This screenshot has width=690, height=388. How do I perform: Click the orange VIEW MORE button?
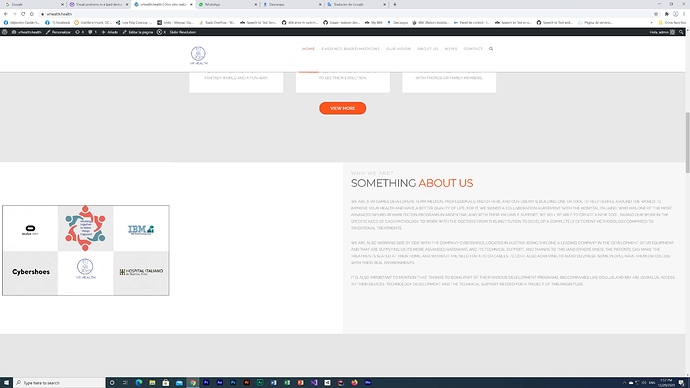coord(342,108)
